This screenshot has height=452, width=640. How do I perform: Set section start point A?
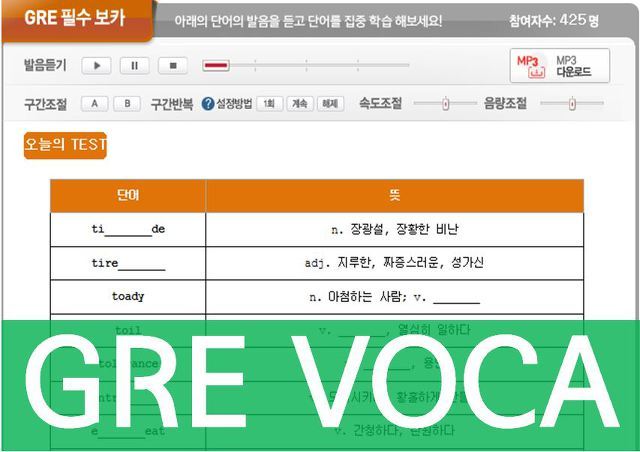pyautogui.click(x=94, y=104)
